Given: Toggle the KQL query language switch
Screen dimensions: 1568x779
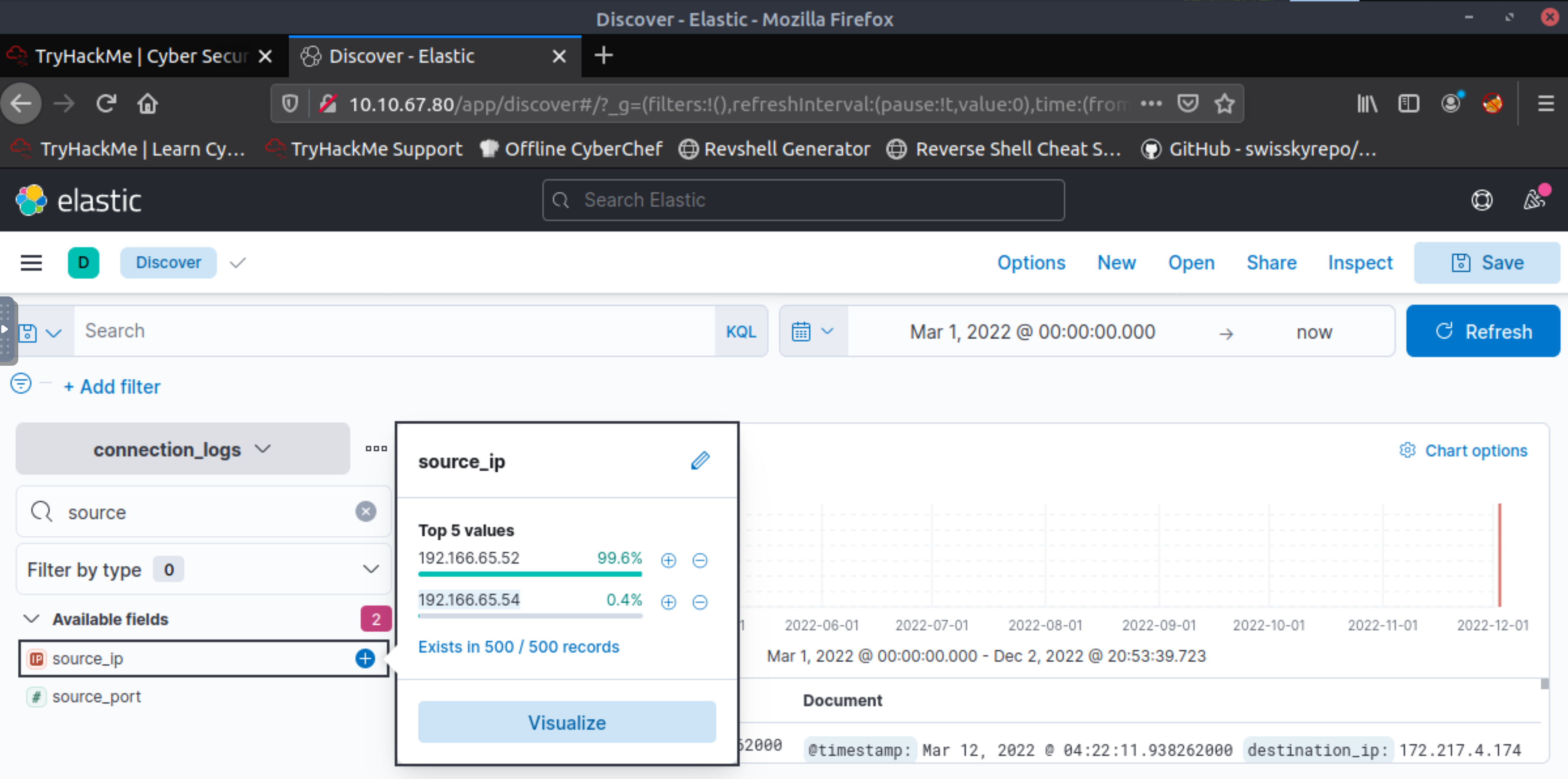Looking at the screenshot, I should pos(741,331).
